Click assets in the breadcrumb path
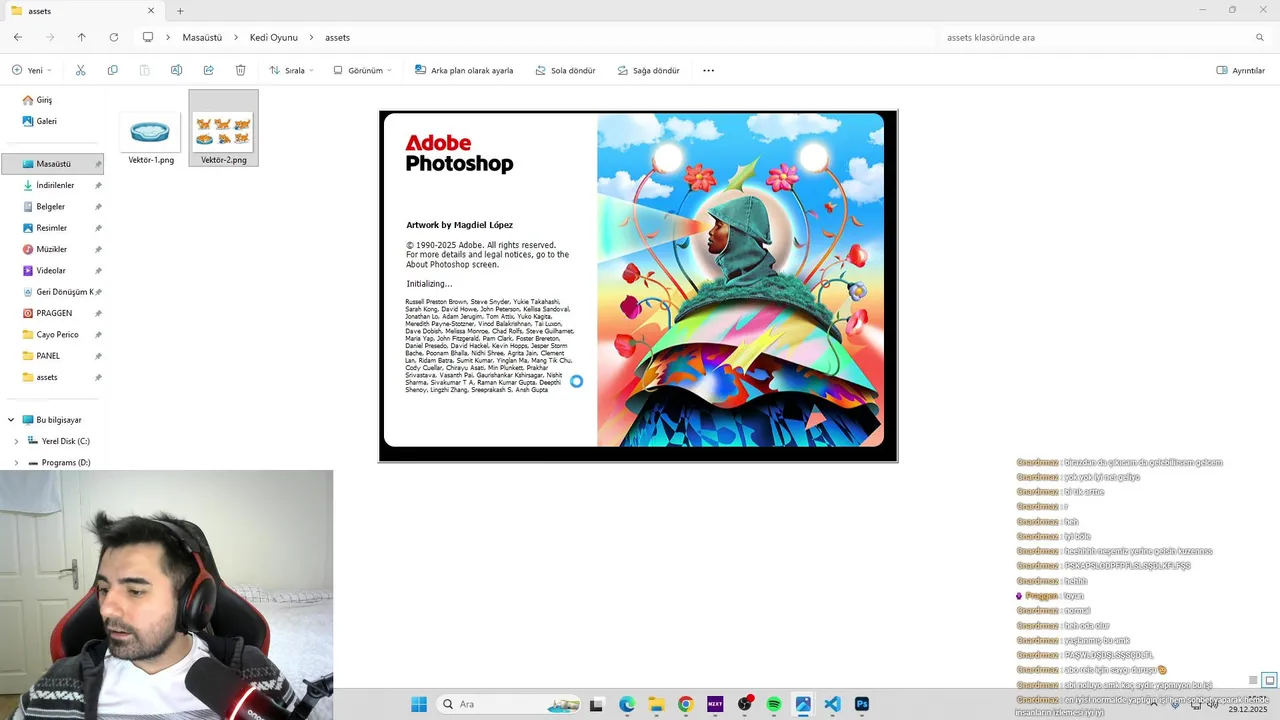 click(x=338, y=37)
